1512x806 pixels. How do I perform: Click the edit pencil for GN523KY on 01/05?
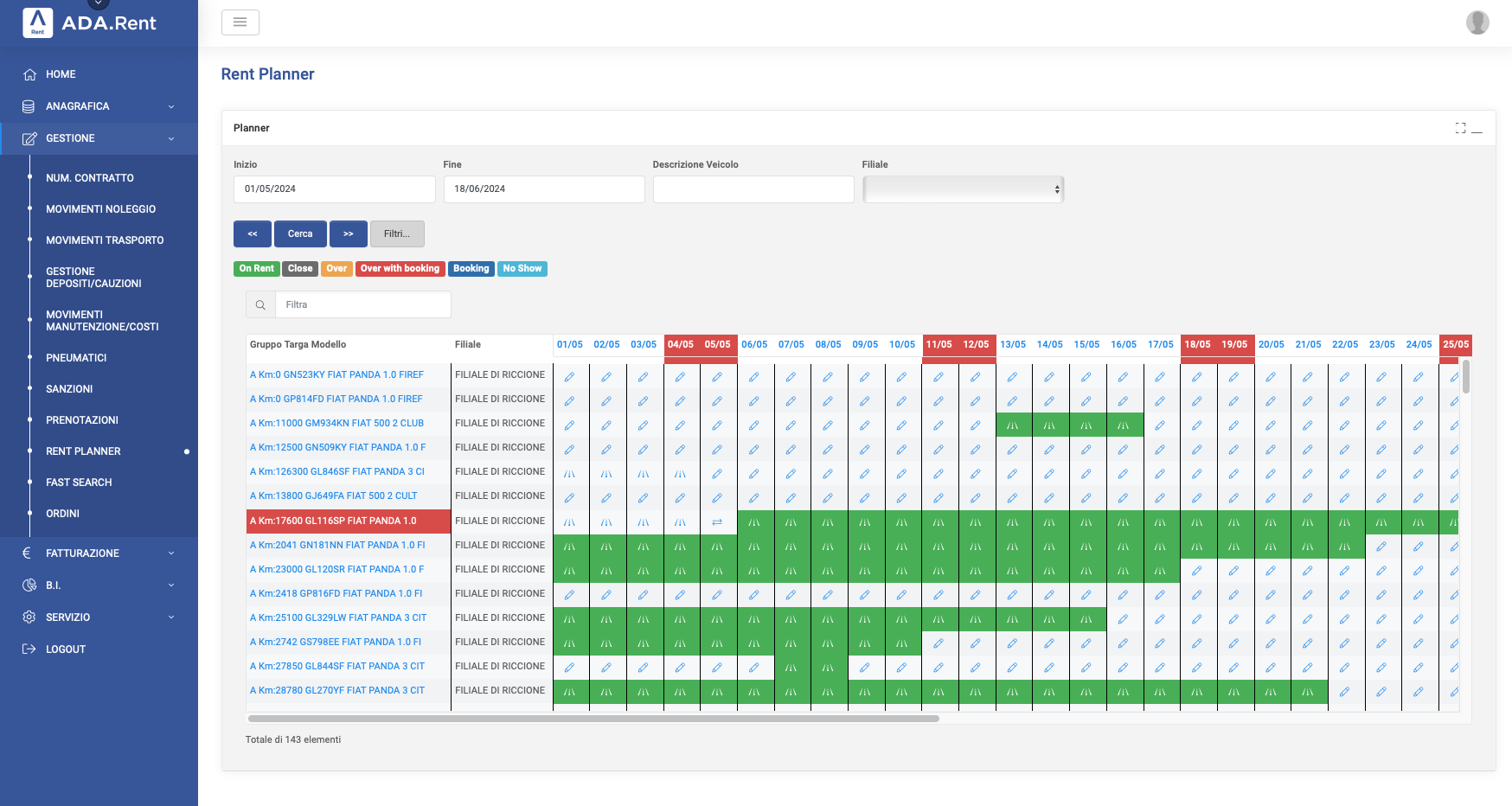click(x=569, y=376)
